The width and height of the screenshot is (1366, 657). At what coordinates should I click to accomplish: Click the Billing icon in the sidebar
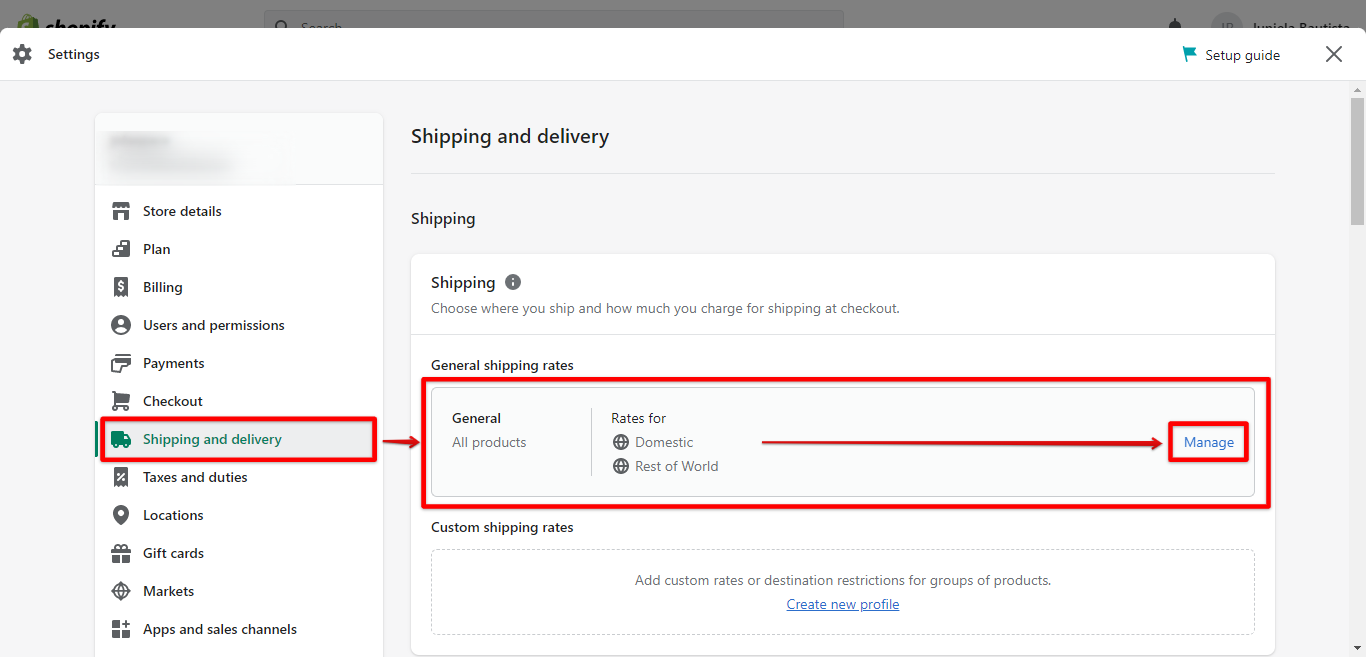click(120, 287)
